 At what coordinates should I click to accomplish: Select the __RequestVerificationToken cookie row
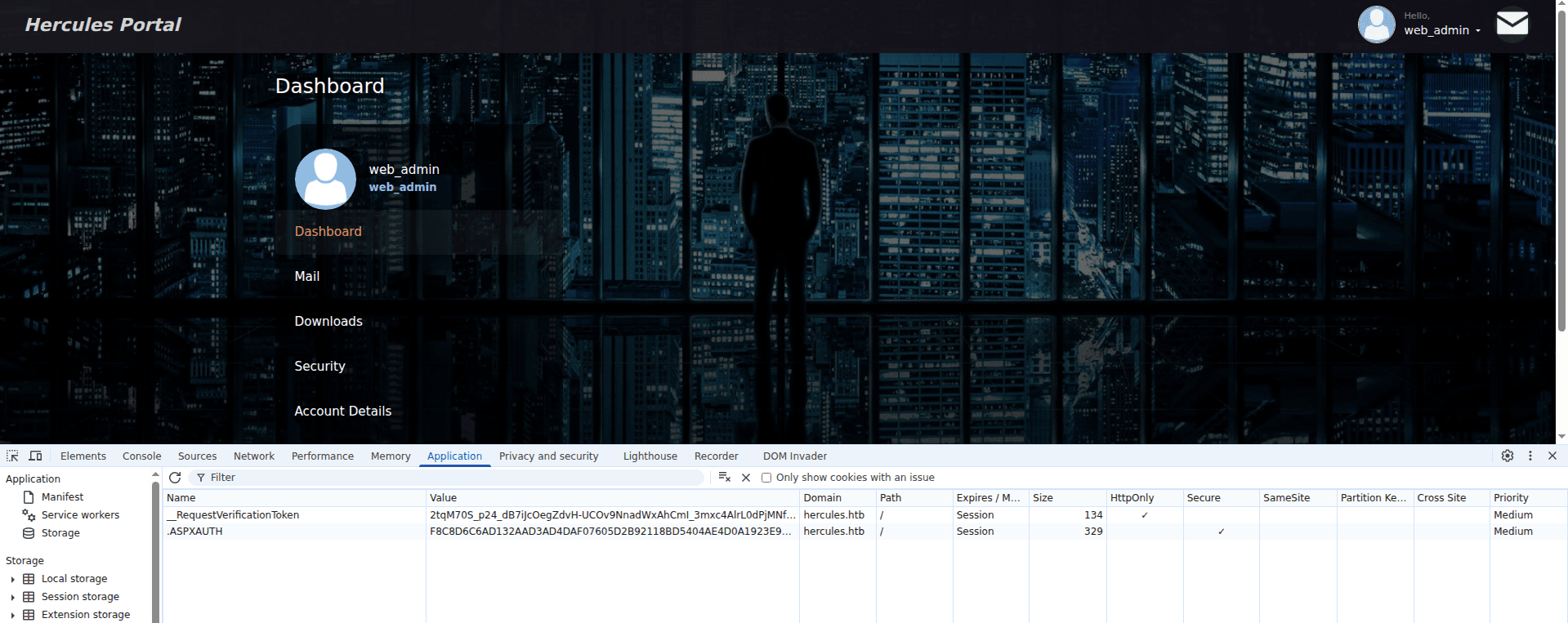tap(864, 515)
